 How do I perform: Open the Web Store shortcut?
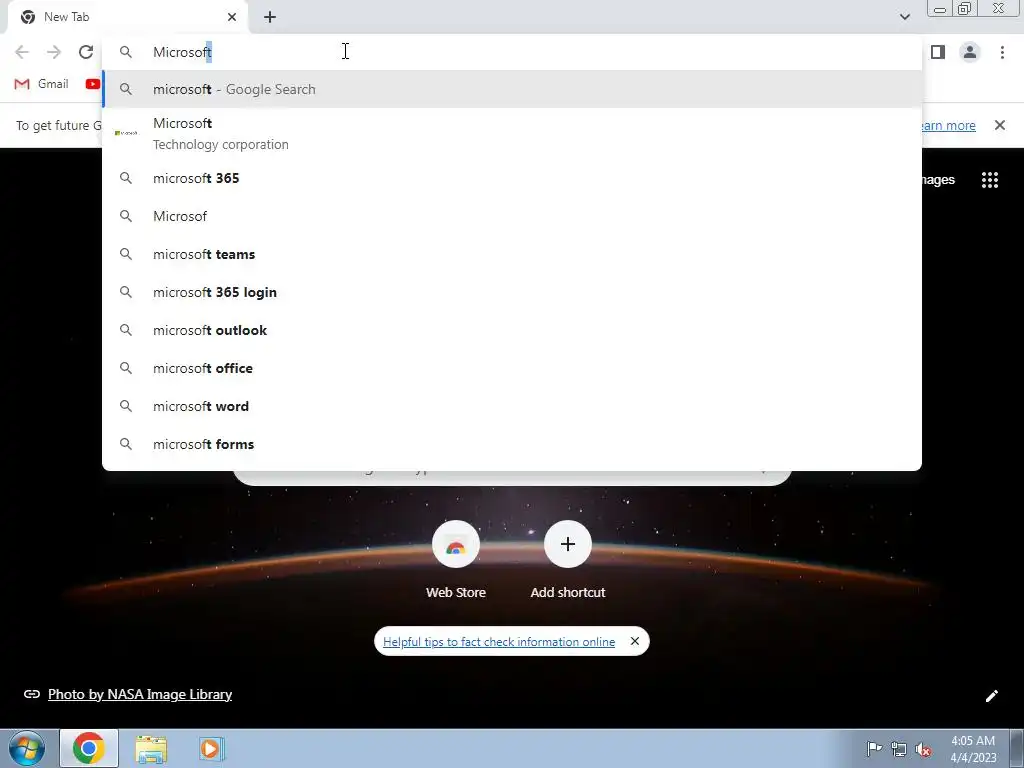point(456,545)
